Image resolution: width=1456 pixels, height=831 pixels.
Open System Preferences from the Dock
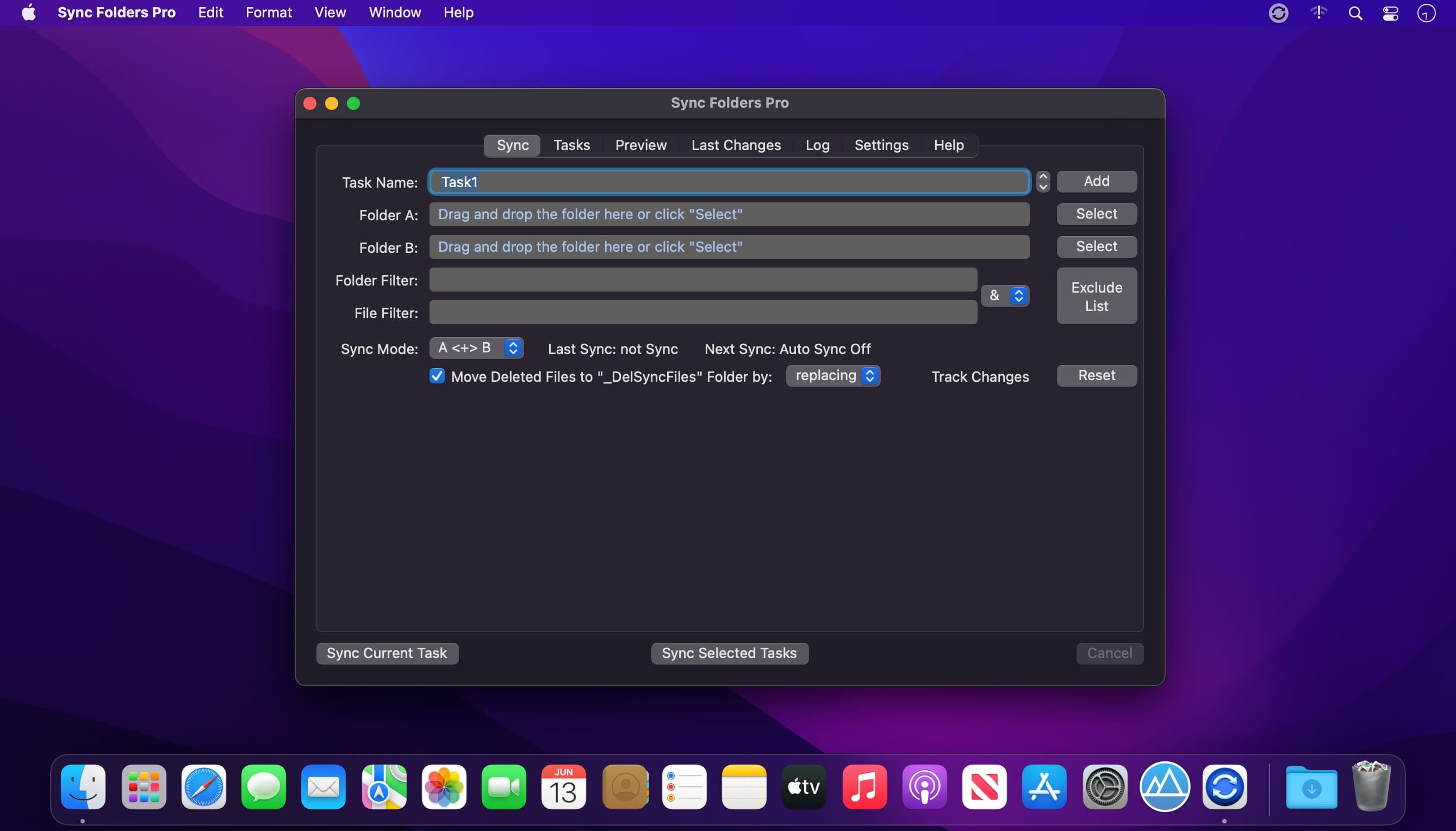tap(1105, 786)
